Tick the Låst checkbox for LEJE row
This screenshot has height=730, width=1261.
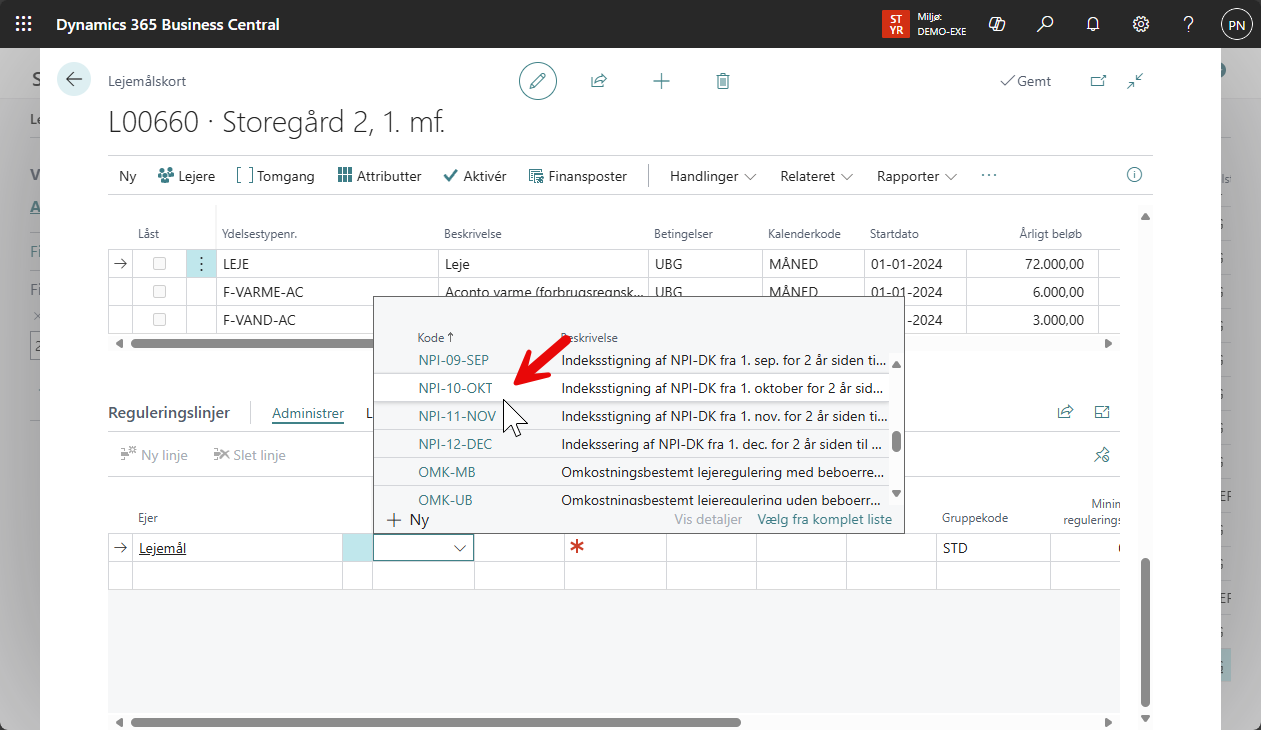[159, 264]
